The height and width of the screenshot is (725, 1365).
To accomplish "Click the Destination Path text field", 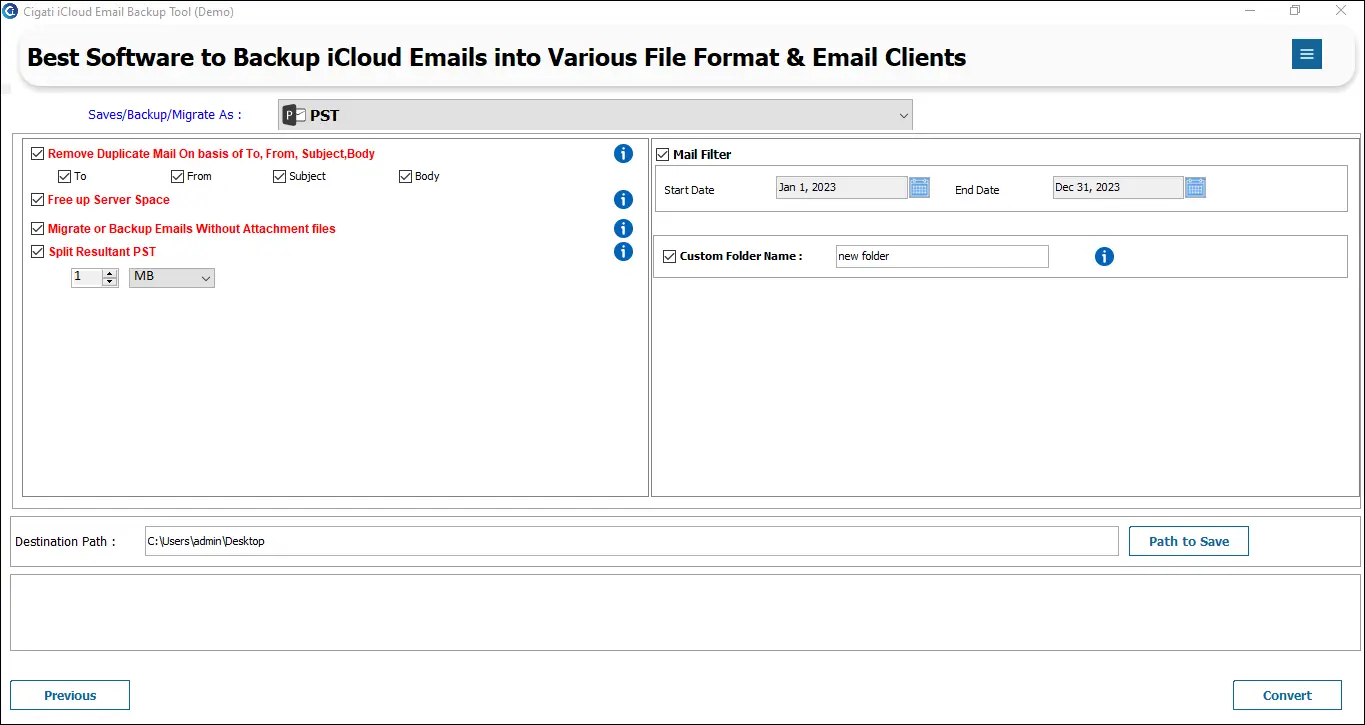I will (x=631, y=541).
